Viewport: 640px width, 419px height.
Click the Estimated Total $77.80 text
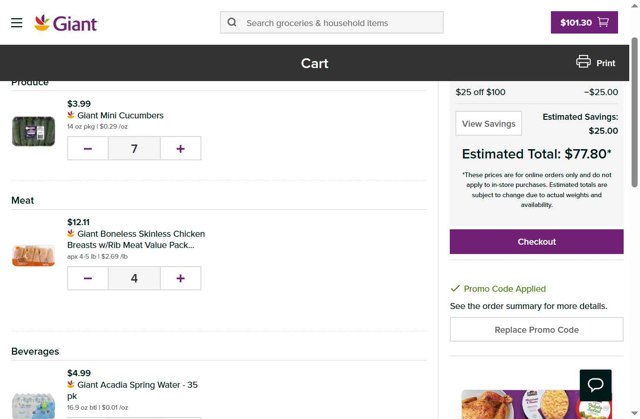click(x=536, y=154)
